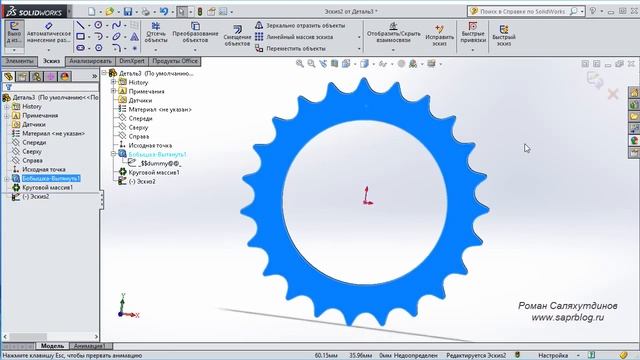Click the Настройка status bar button
Image resolution: width=640 pixels, height=360 pixels.
(553, 356)
